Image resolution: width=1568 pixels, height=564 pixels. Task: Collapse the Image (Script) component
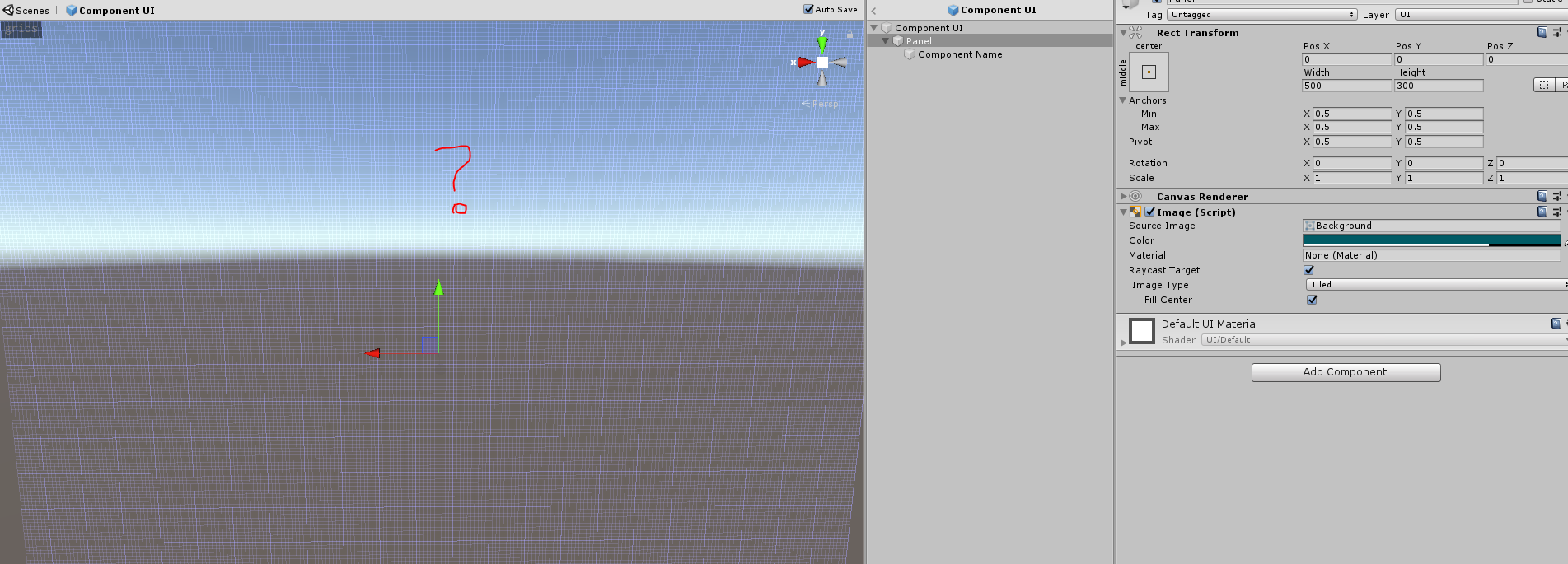pos(1123,212)
